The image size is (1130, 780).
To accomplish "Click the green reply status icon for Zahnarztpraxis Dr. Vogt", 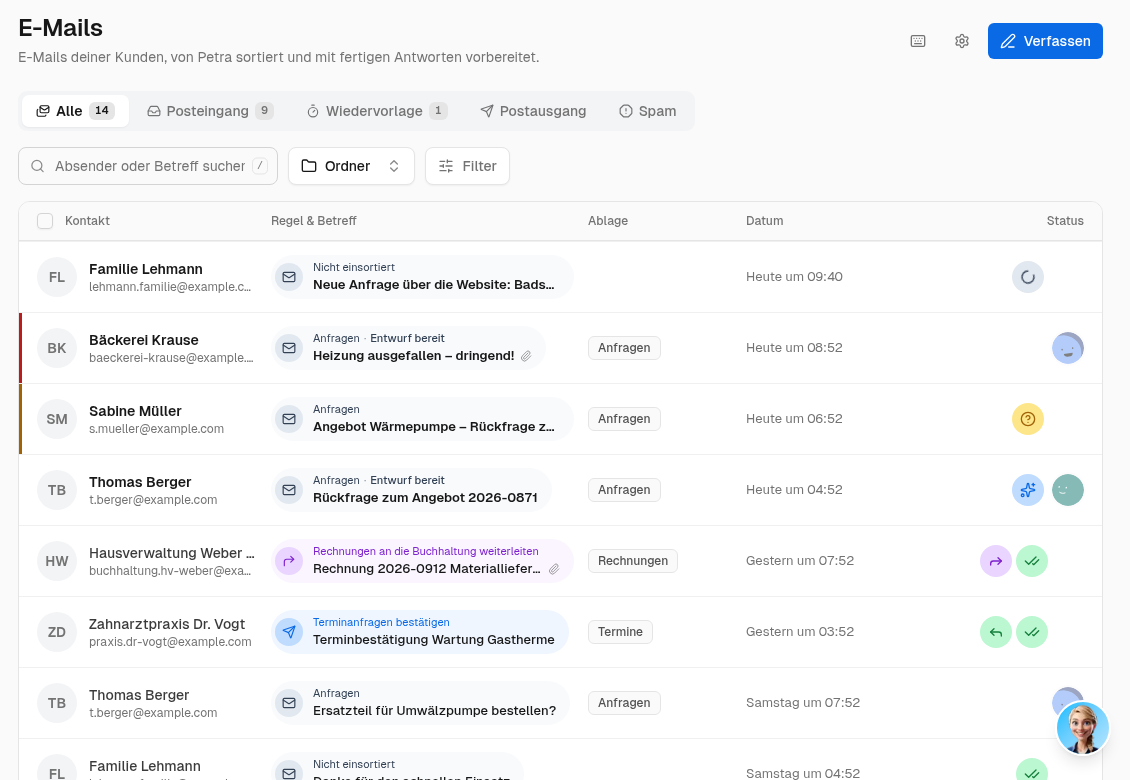I will pos(996,632).
